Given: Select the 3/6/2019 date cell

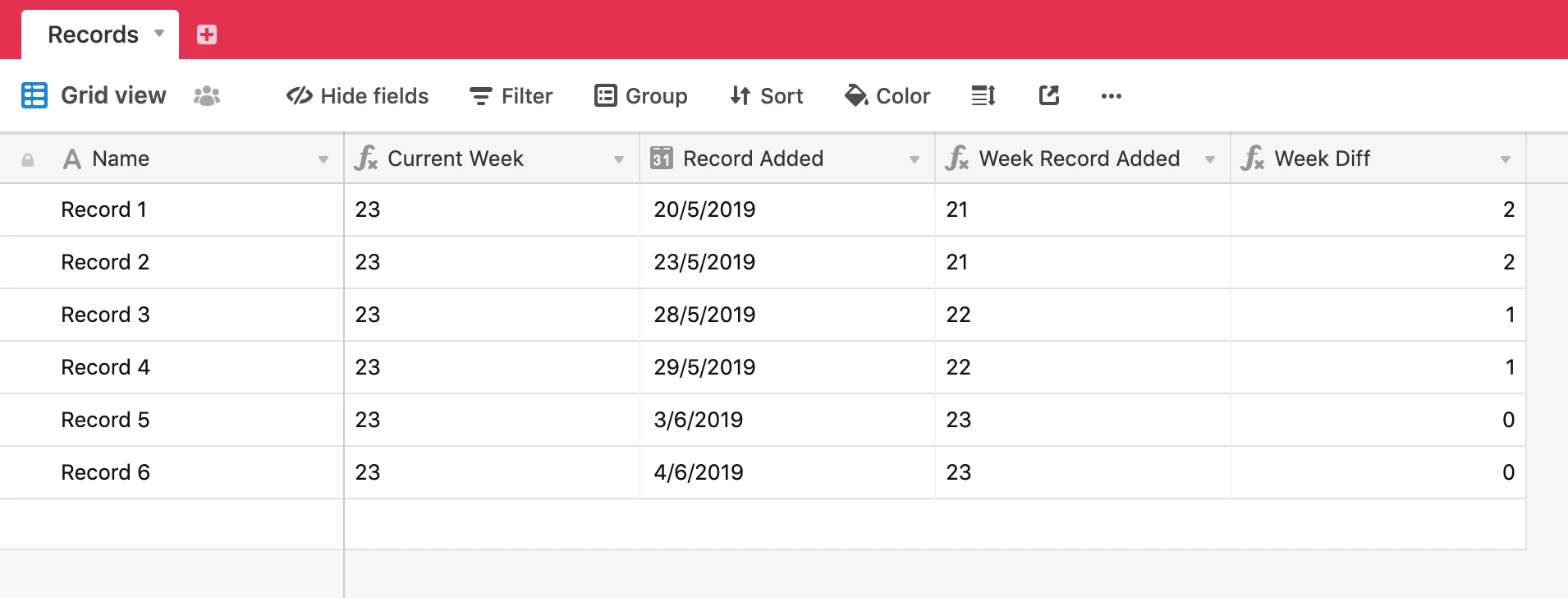Looking at the screenshot, I should point(787,420).
